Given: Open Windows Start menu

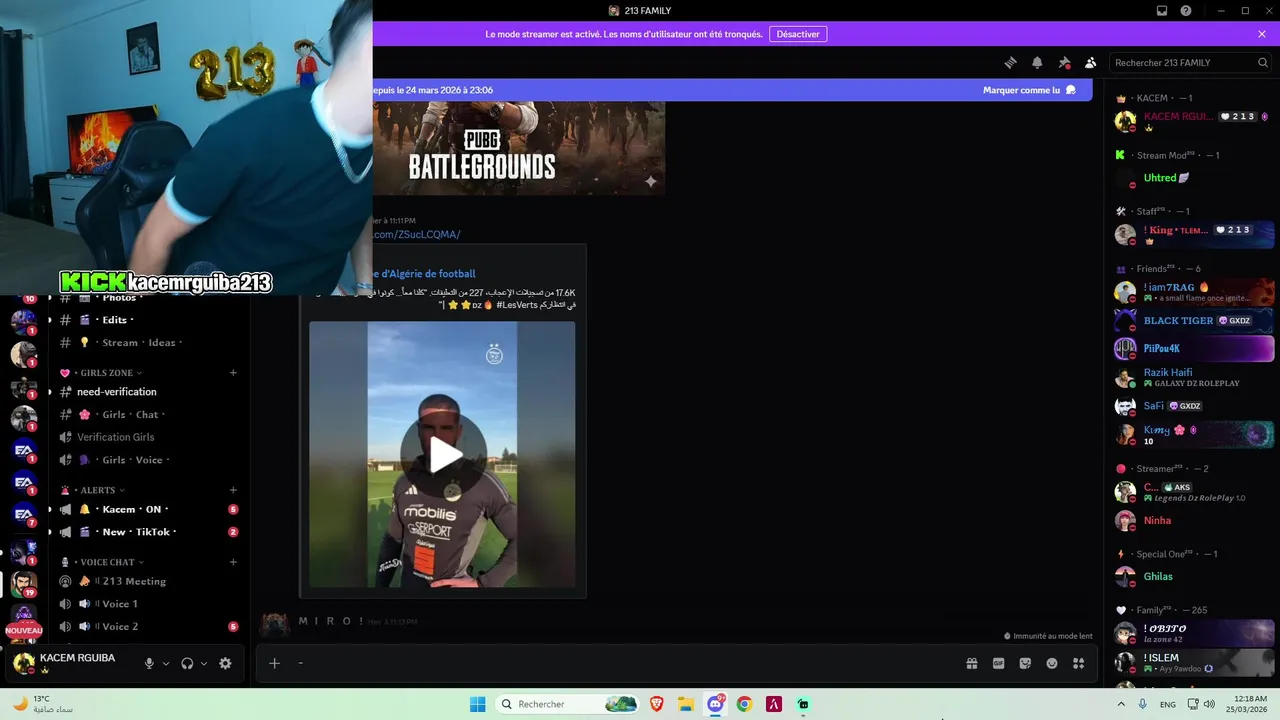Looking at the screenshot, I should point(477,704).
